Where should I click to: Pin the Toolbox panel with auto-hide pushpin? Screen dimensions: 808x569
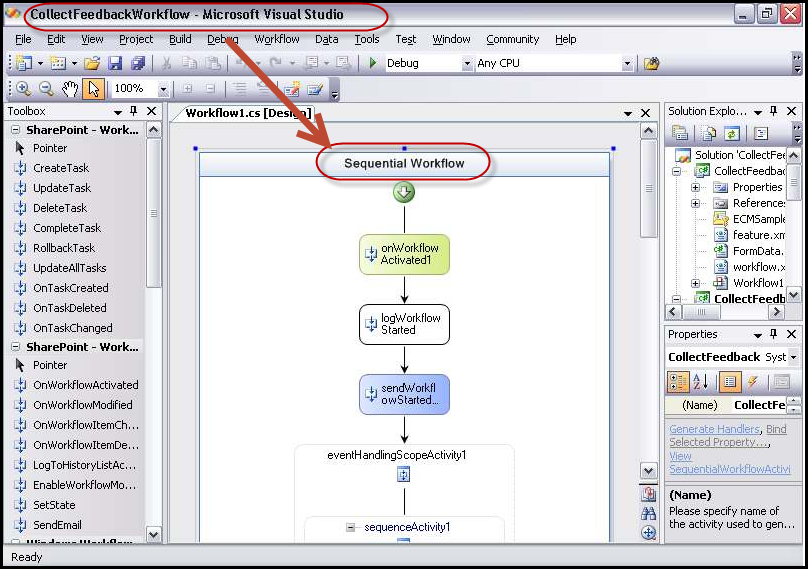click(x=133, y=110)
